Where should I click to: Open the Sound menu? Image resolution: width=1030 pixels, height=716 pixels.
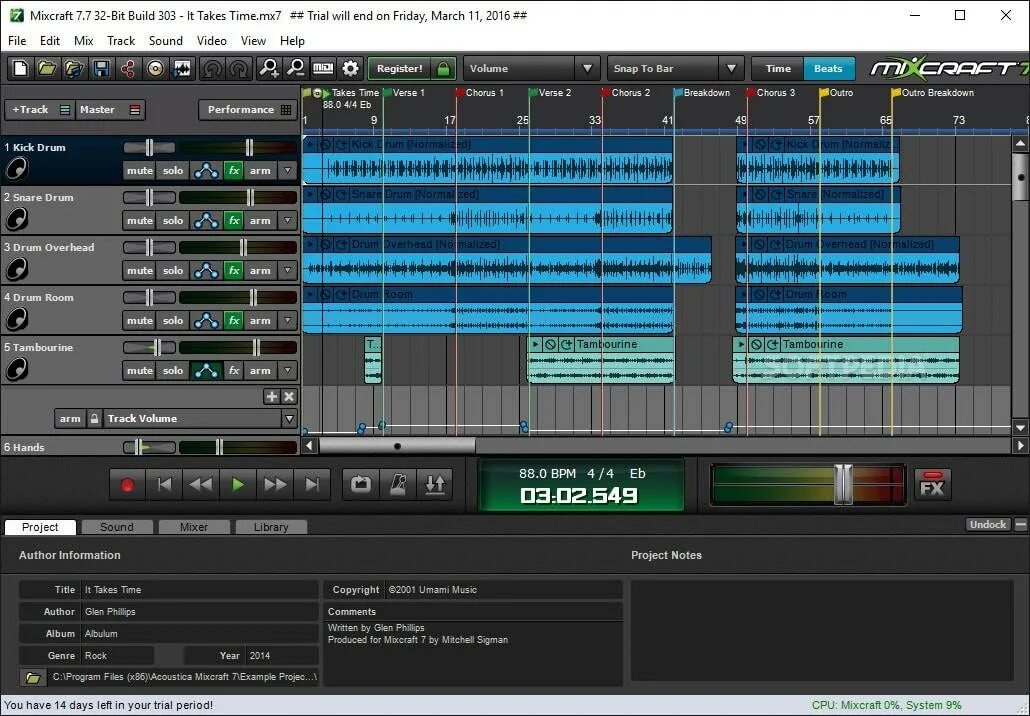click(166, 41)
